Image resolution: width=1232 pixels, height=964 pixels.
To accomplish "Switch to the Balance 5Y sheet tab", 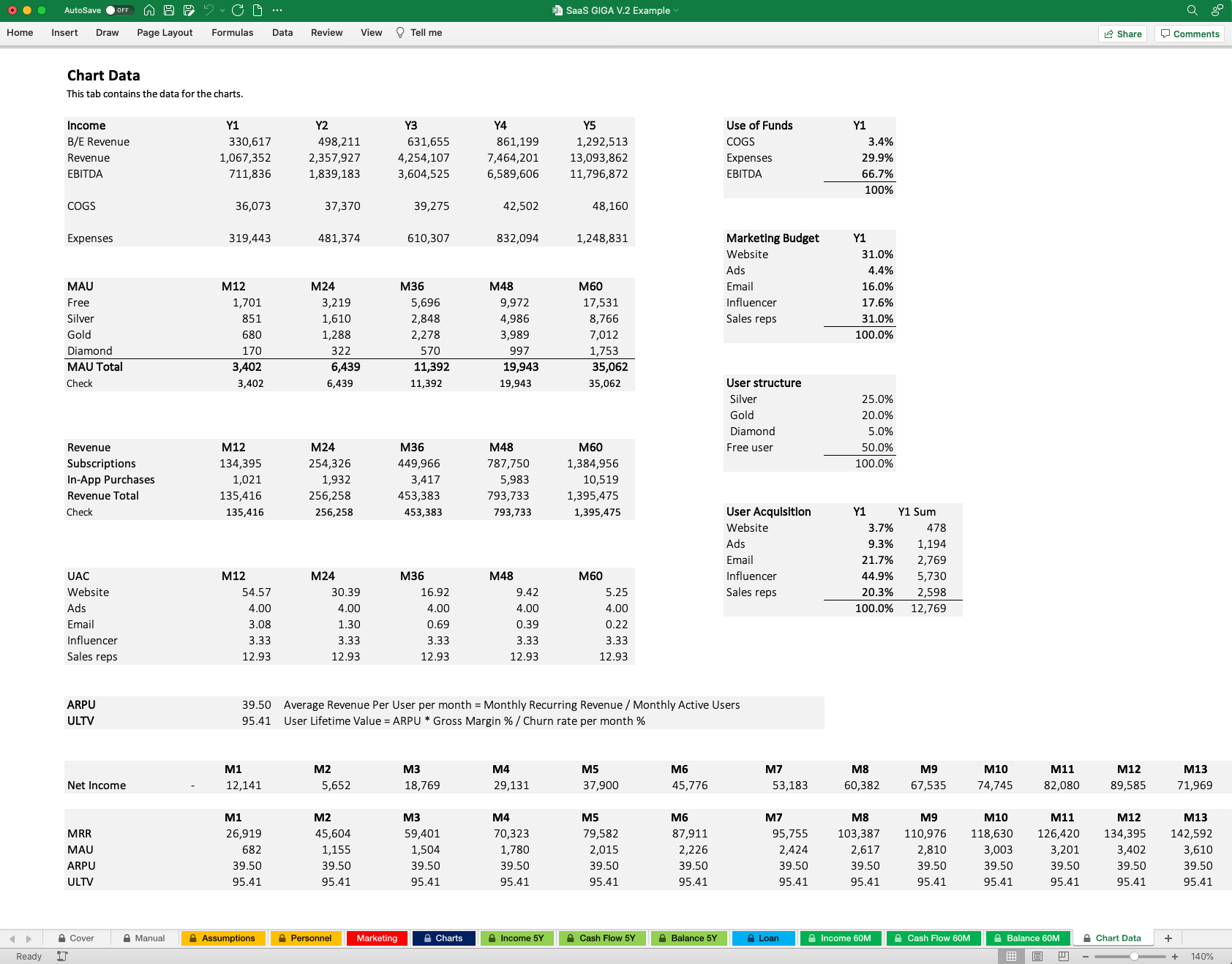I will (x=688, y=938).
